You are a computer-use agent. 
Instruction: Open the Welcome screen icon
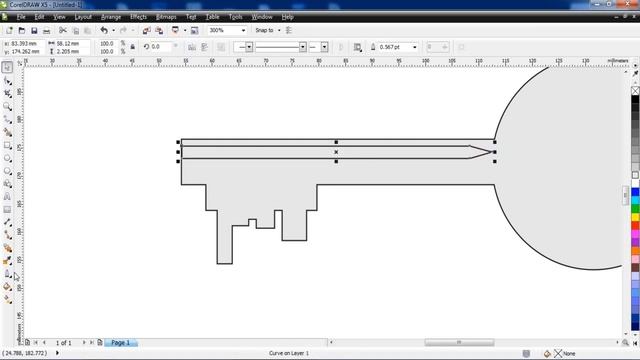click(x=195, y=30)
